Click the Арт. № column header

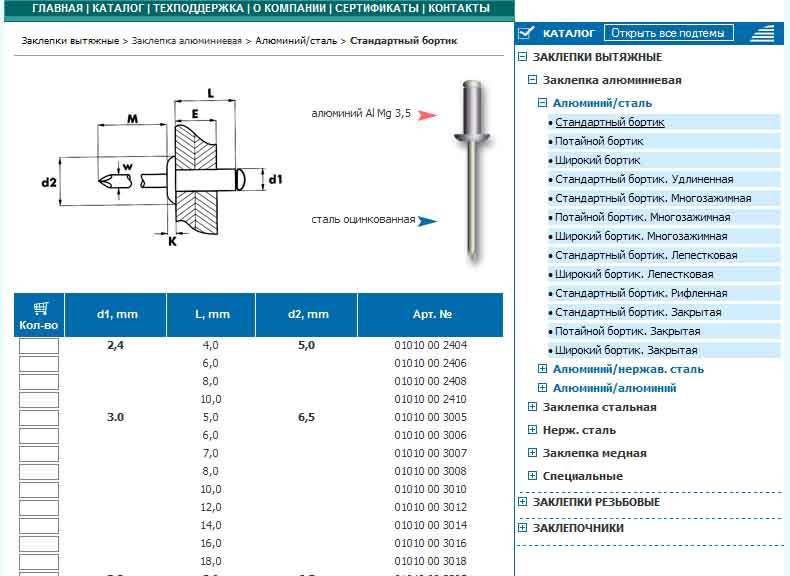tap(431, 314)
